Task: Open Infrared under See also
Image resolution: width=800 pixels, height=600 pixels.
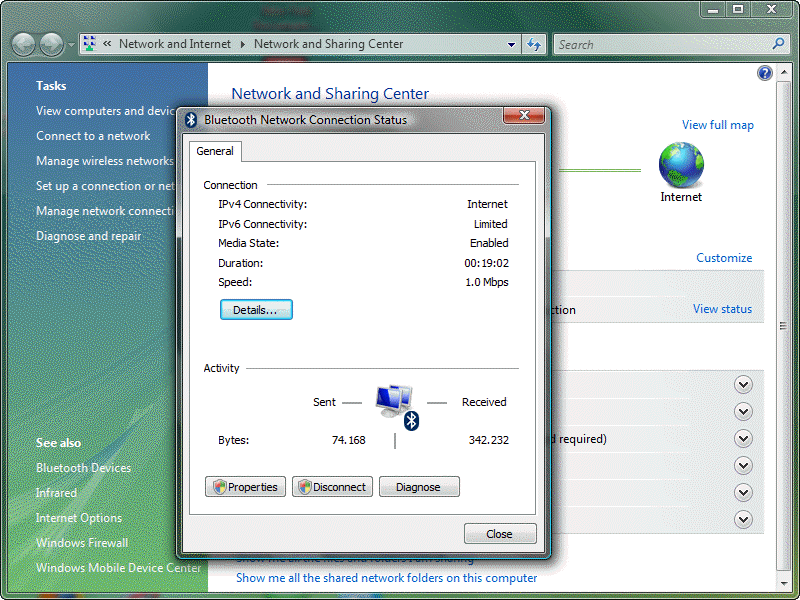Action: pyautogui.click(x=56, y=493)
